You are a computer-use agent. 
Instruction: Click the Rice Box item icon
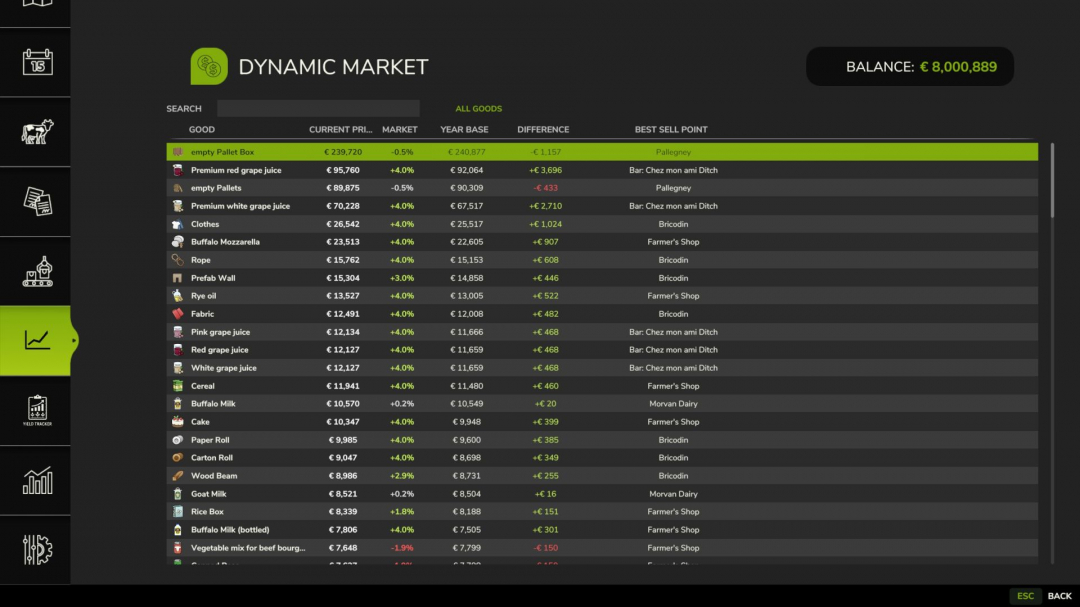[x=178, y=512]
